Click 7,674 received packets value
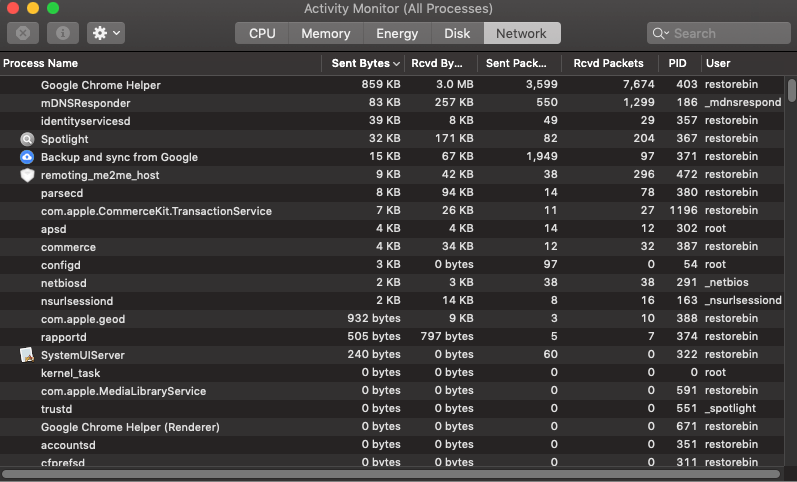Viewport: 797px width, 482px height. pos(638,84)
